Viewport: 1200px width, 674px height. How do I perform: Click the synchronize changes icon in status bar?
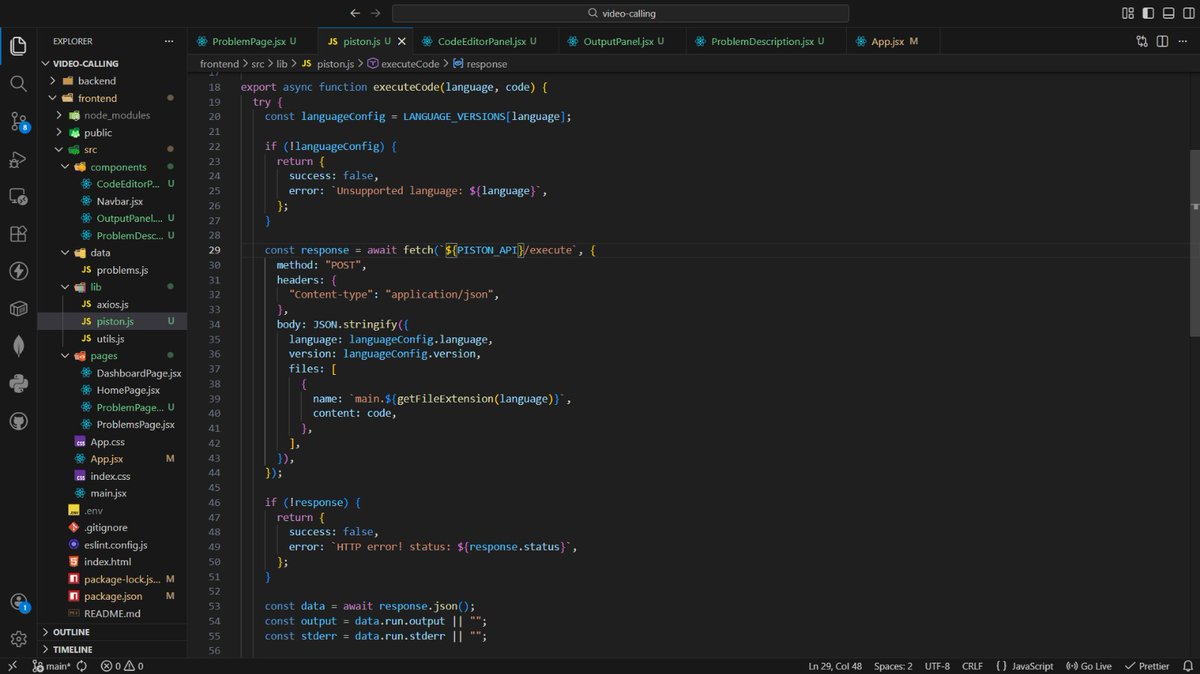point(80,666)
